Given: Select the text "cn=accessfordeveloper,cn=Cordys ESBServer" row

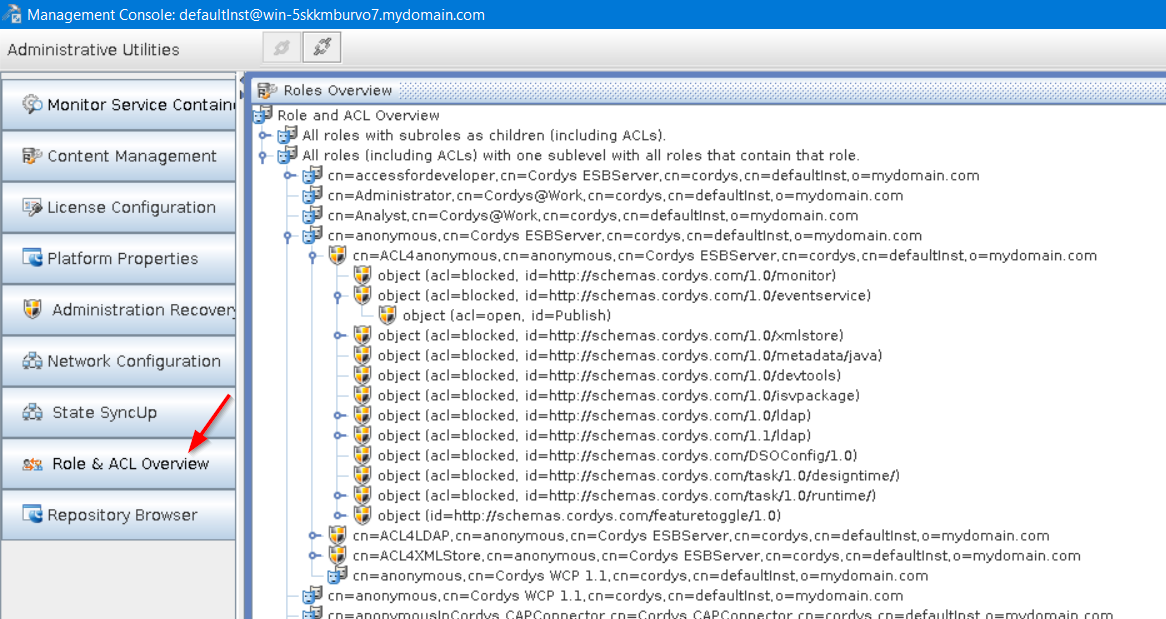Looking at the screenshot, I should (654, 176).
